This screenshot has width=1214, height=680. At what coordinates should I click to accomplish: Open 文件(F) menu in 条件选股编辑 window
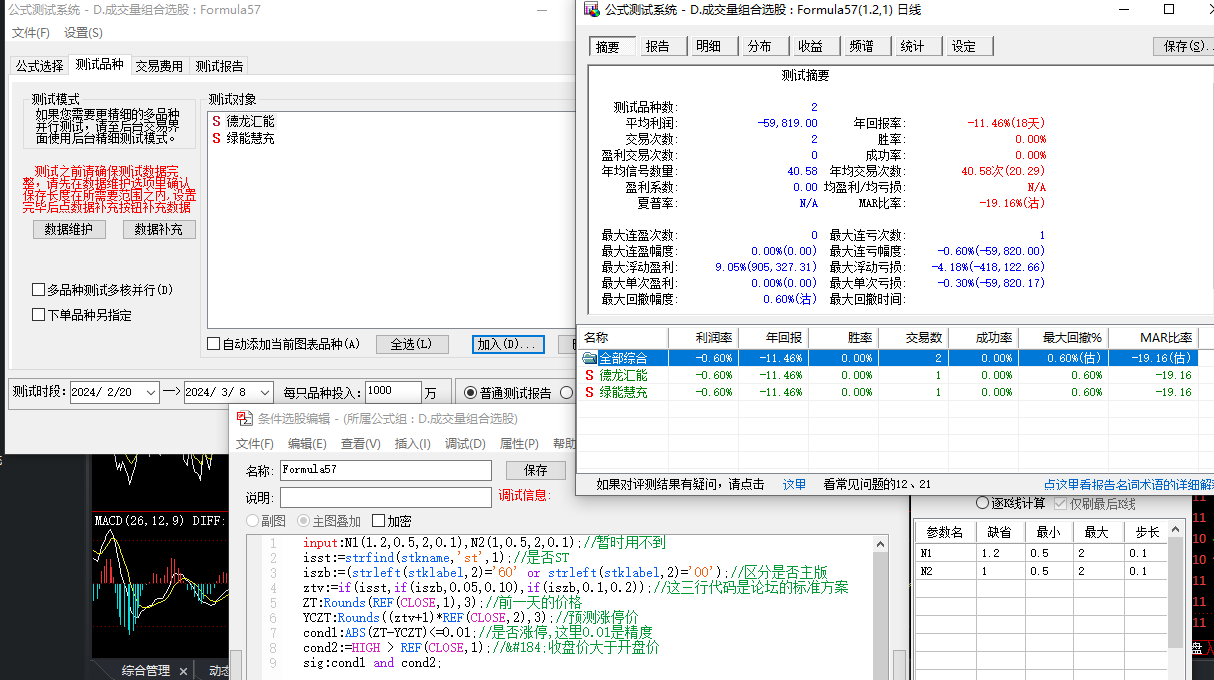(255, 444)
